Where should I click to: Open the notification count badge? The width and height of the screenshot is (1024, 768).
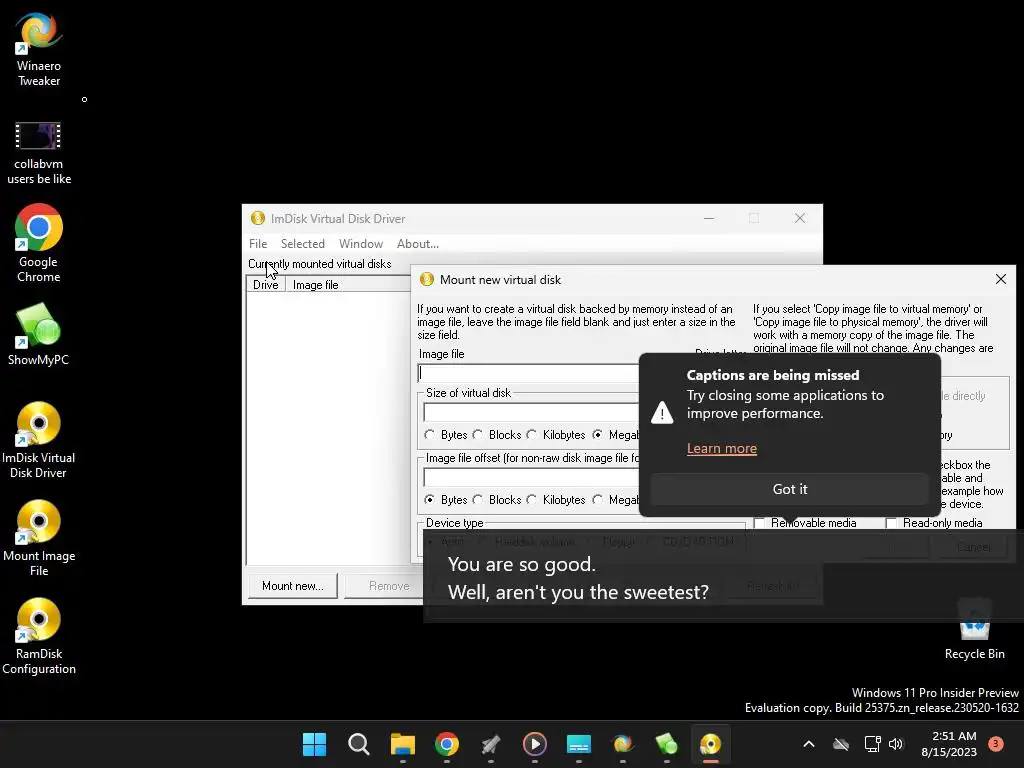click(x=996, y=744)
